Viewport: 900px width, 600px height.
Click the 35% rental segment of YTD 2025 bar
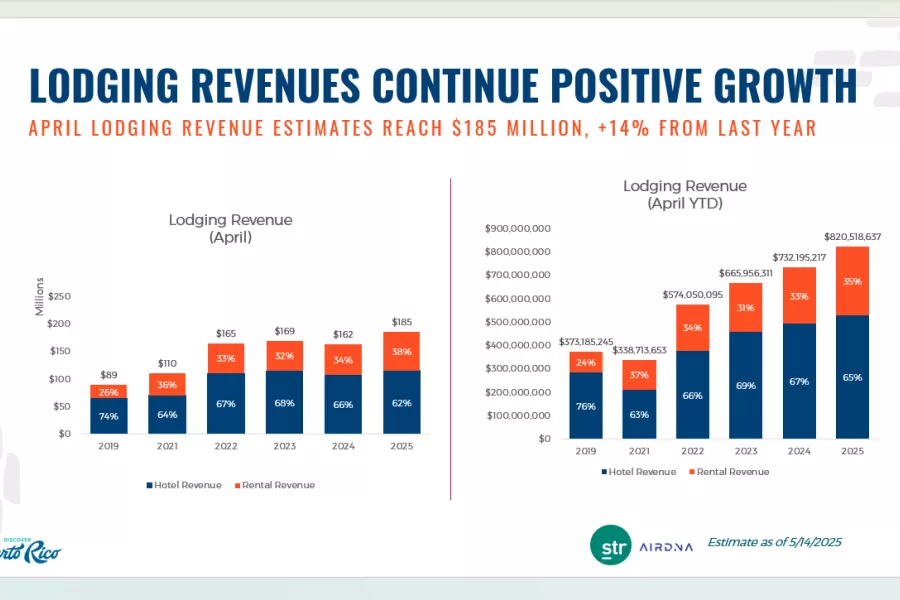tap(852, 281)
